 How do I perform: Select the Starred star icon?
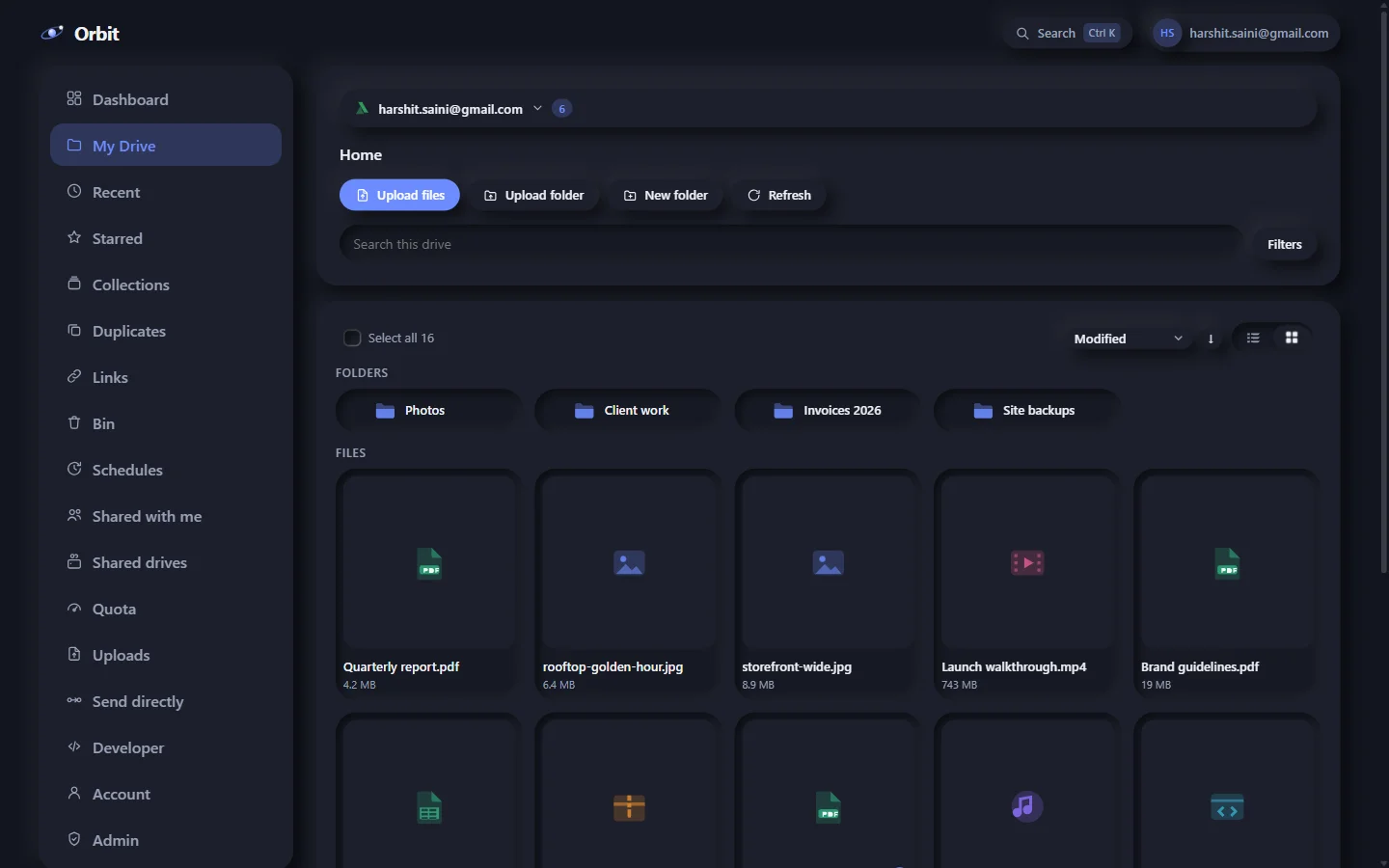(74, 237)
